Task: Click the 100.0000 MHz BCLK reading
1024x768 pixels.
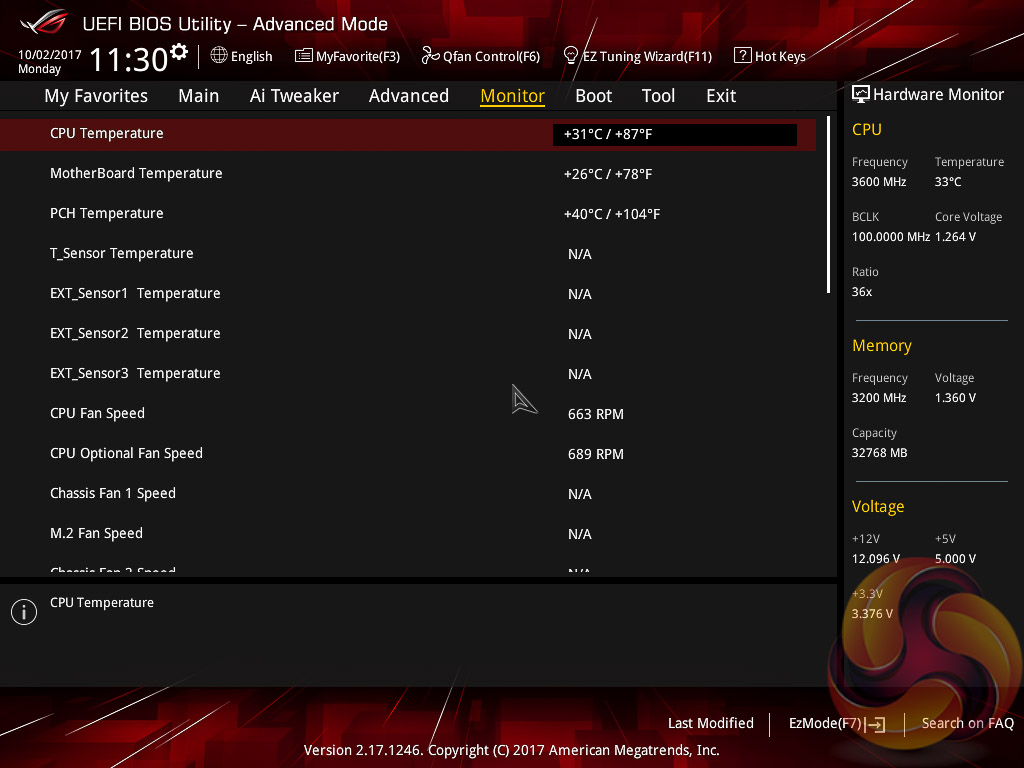Action: 891,236
